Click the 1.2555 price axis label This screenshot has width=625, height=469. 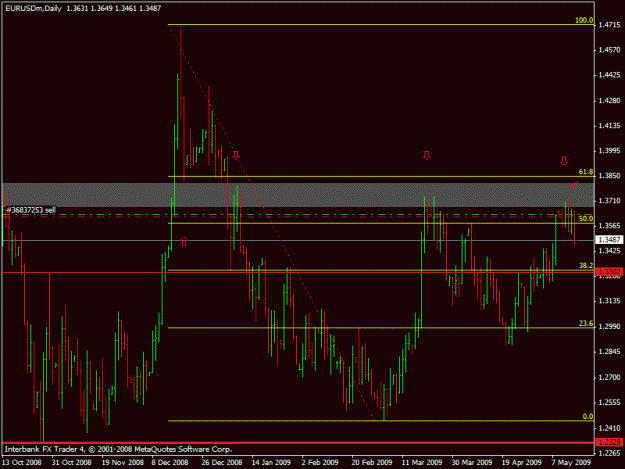click(x=609, y=402)
